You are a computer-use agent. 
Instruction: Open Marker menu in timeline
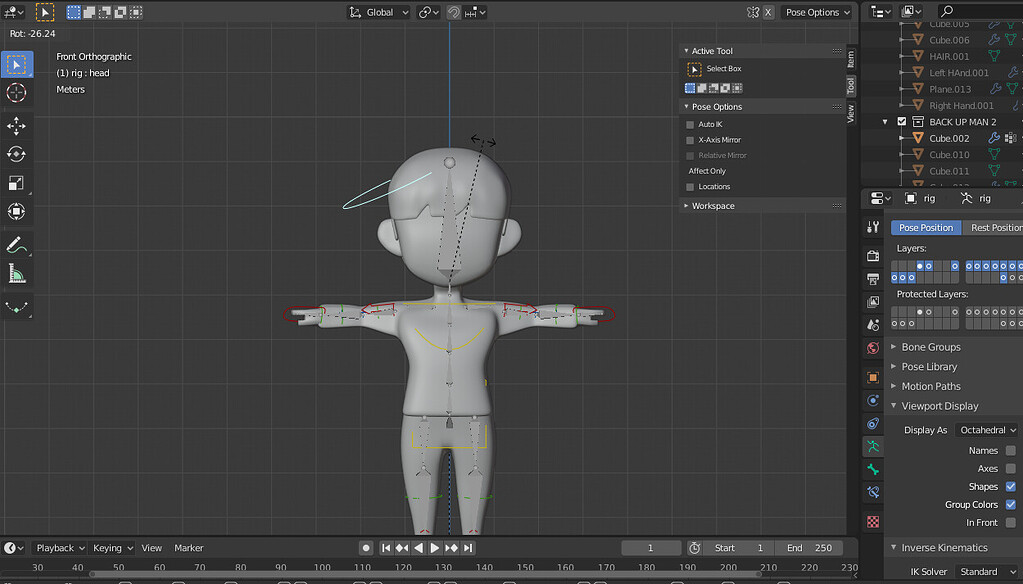point(189,548)
